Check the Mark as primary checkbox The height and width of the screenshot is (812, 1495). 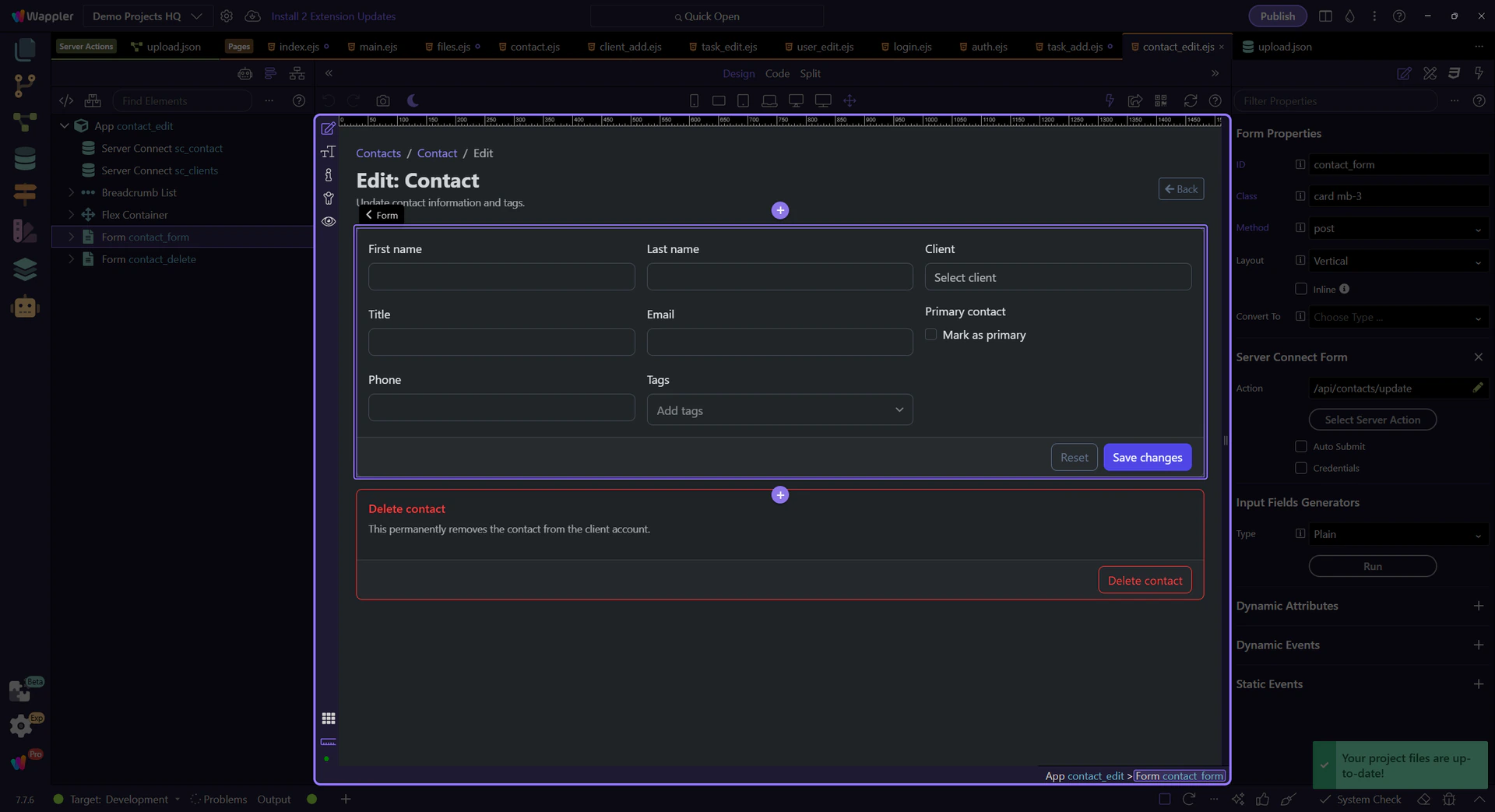tap(930, 334)
